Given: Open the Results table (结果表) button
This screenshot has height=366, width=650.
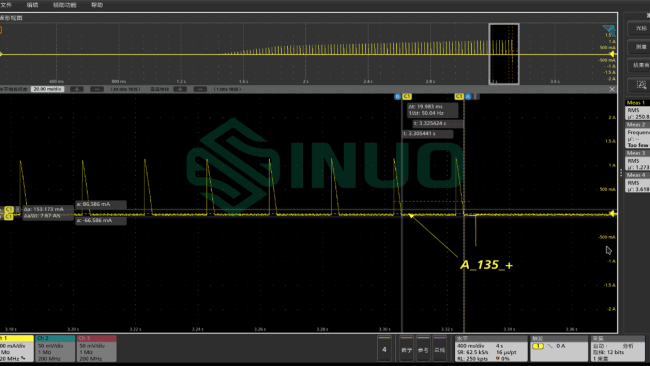Looking at the screenshot, I should pyautogui.click(x=640, y=65).
